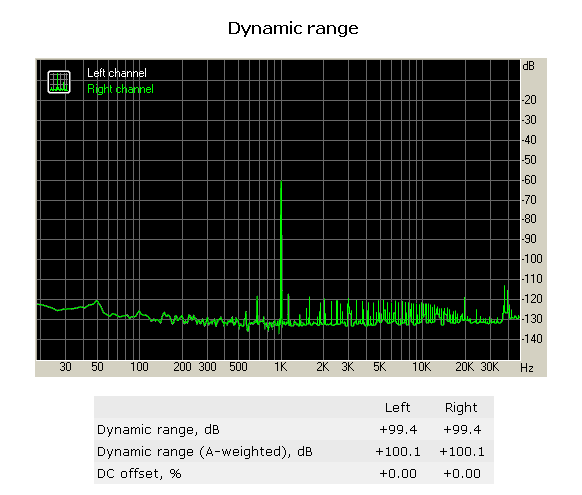Click the Right DC offset value +0.00
This screenshot has height=495, width=582.
tap(462, 473)
